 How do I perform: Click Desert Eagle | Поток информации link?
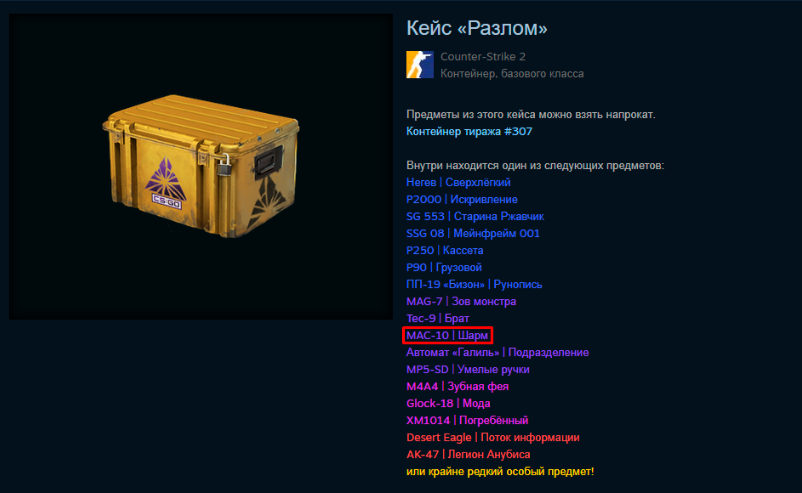click(493, 437)
